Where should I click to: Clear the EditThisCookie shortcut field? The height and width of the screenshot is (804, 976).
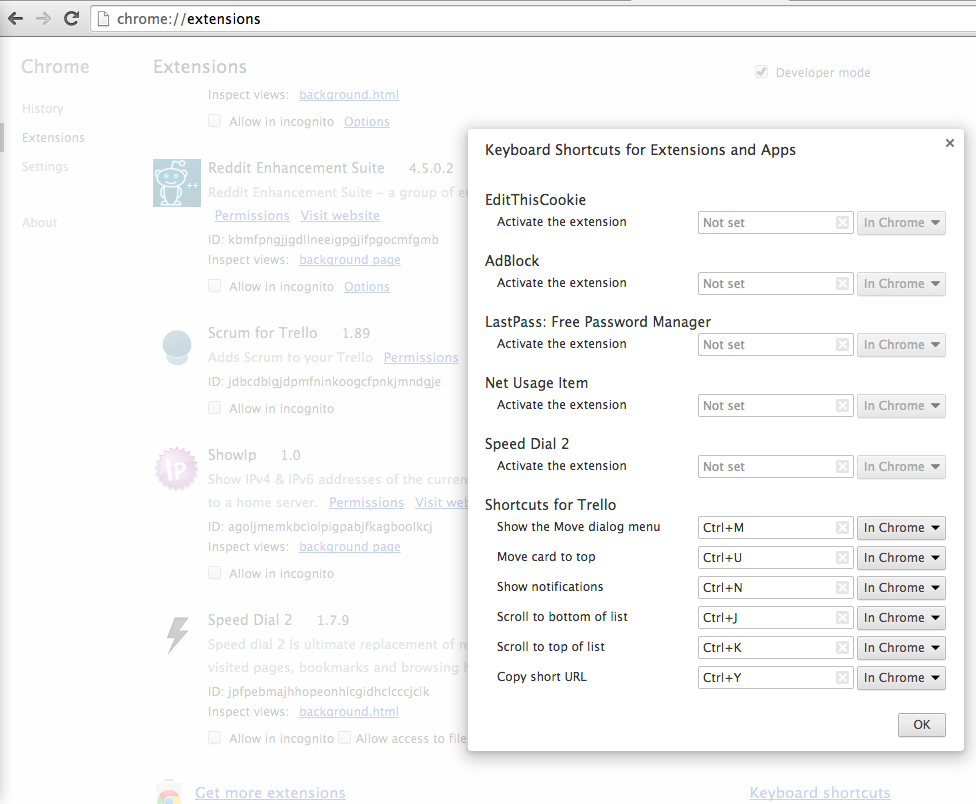(842, 223)
